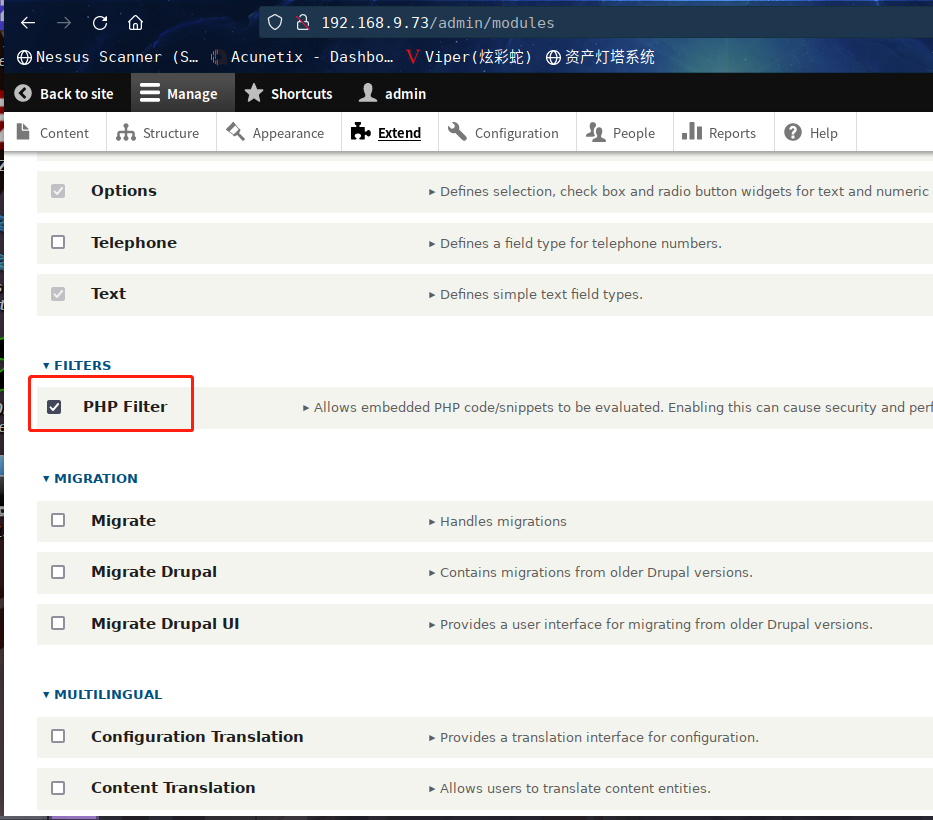Enable the Migrate Drupal UI checkbox

coord(58,623)
